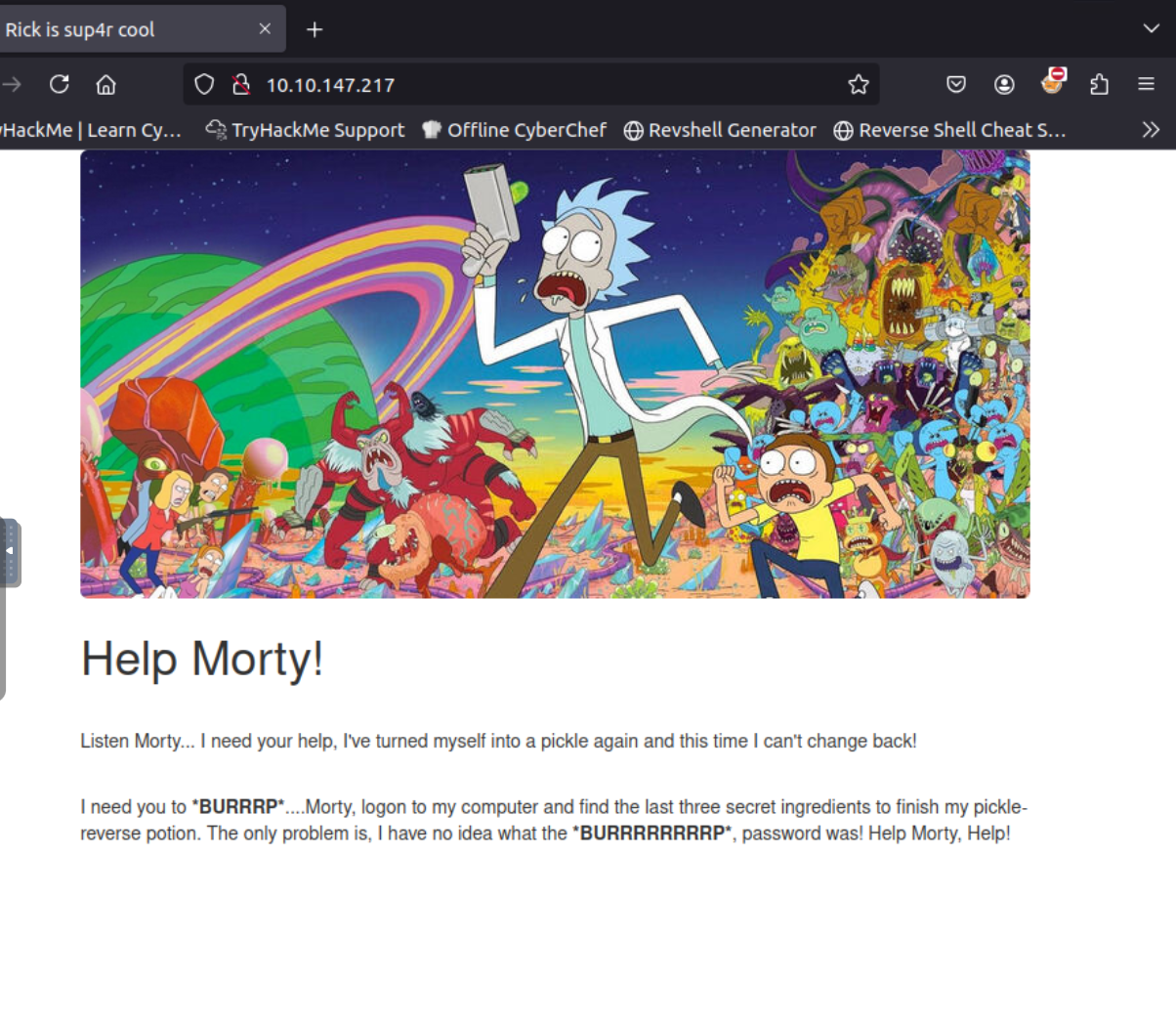
Task: Open the Pocket save icon
Action: pyautogui.click(x=956, y=85)
